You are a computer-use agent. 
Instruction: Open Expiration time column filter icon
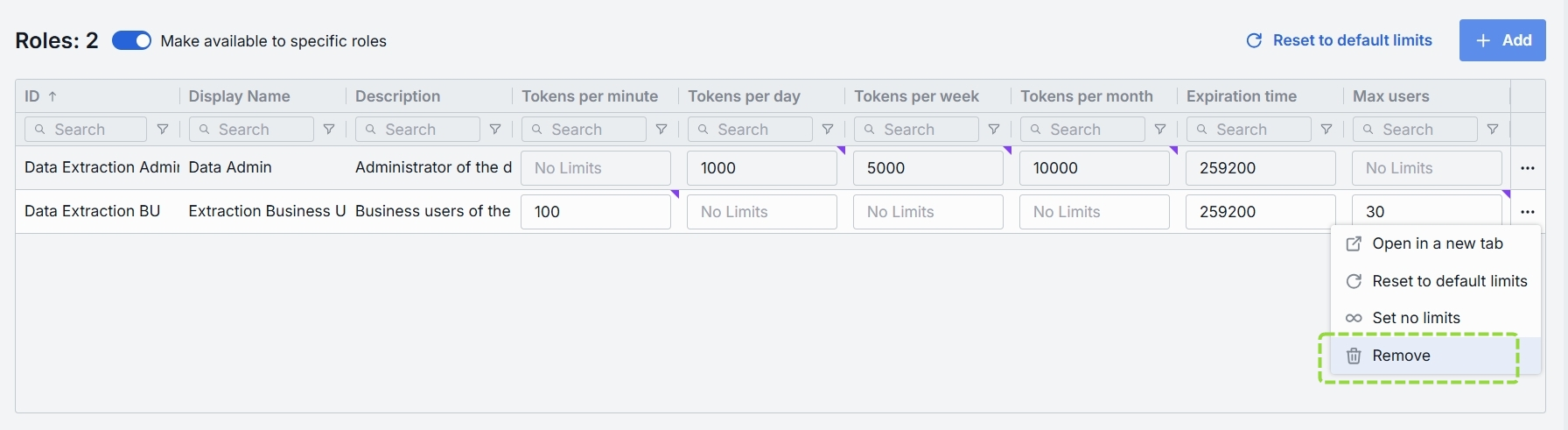[1326, 130]
